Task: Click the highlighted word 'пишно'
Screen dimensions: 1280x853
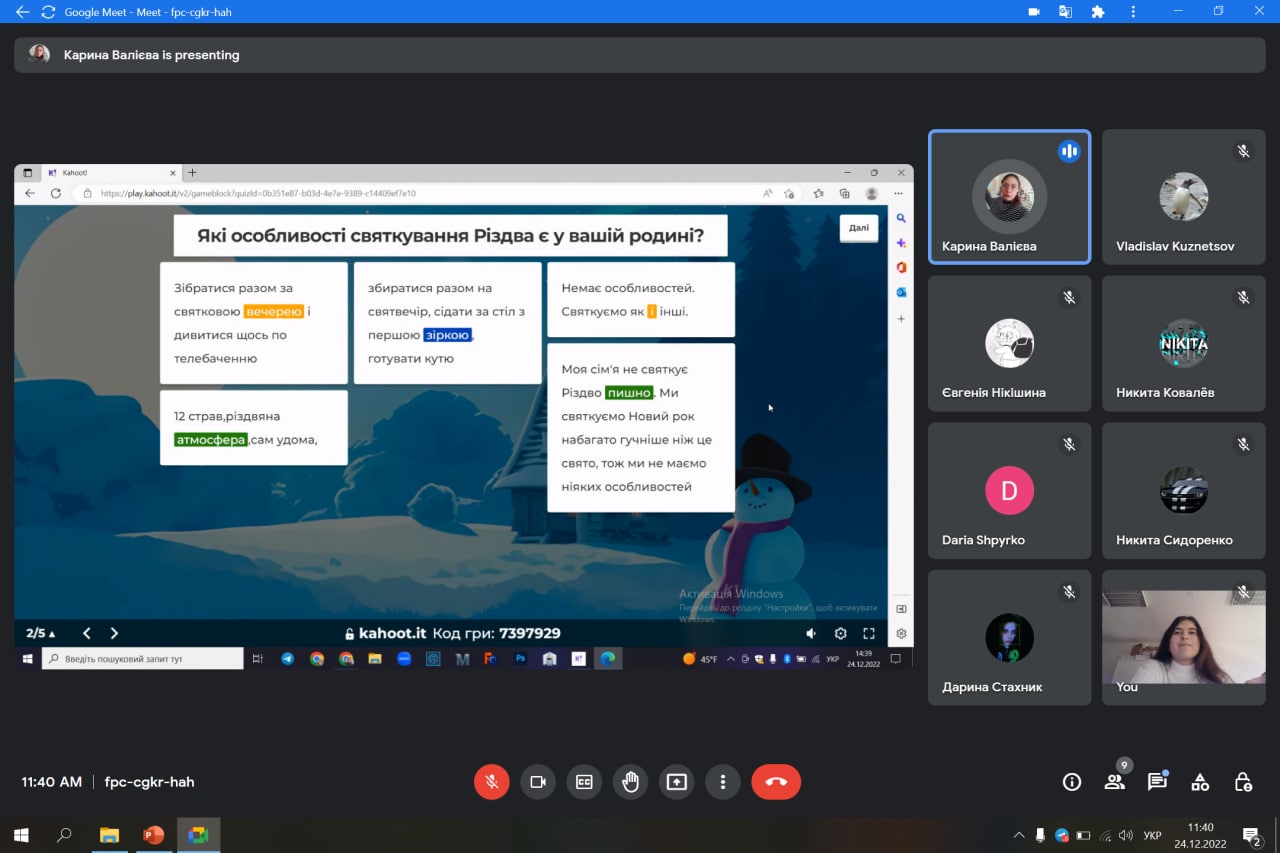Action: [629, 393]
